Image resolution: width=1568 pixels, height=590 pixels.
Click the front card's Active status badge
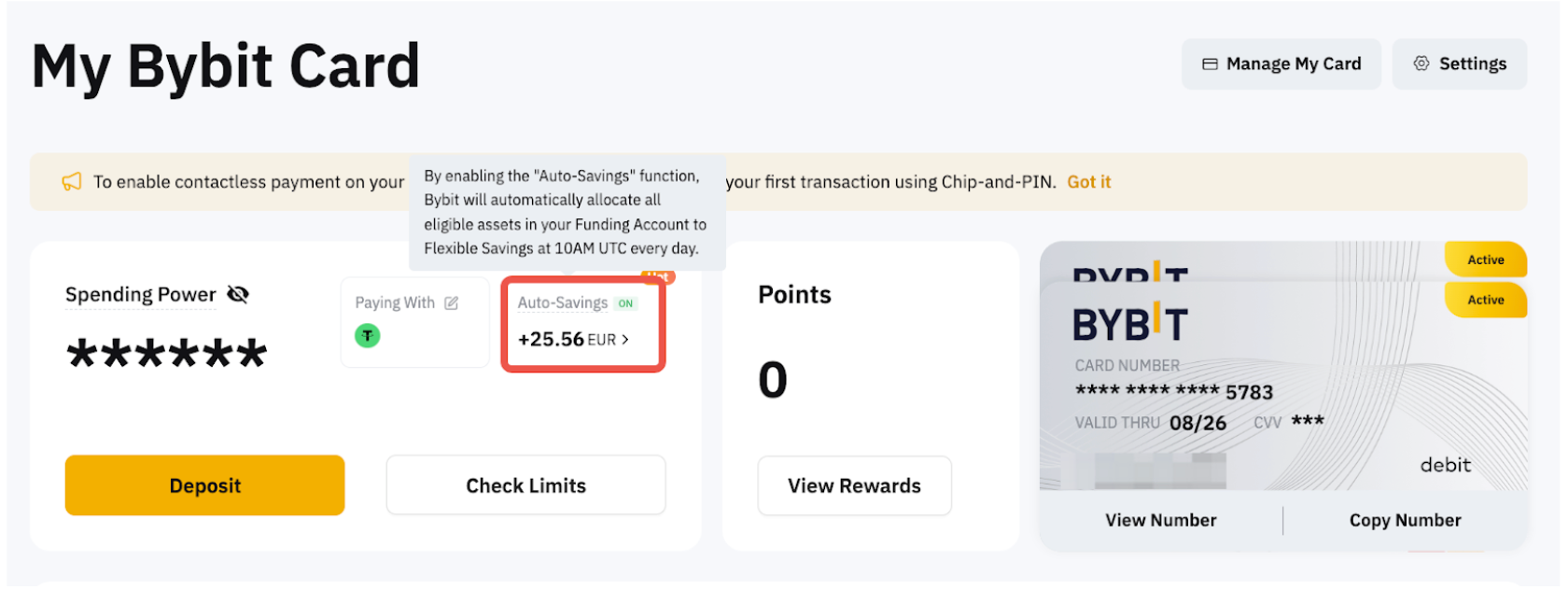(1485, 300)
